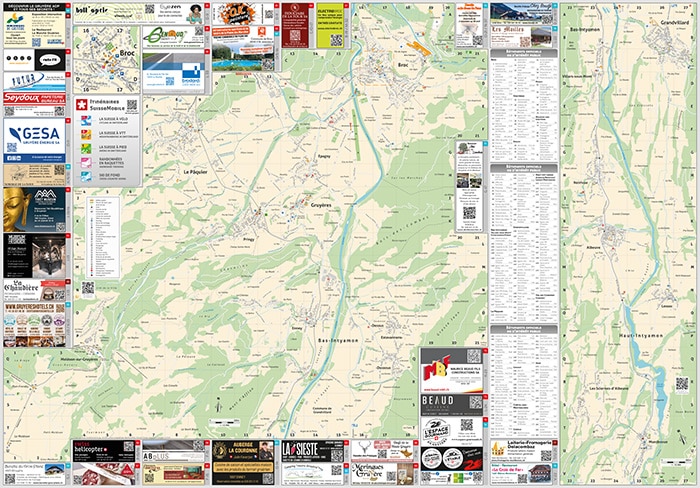Image resolution: width=700 pixels, height=488 pixels.
Task: Click the red "Seydoux" banner
Action: click(34, 98)
